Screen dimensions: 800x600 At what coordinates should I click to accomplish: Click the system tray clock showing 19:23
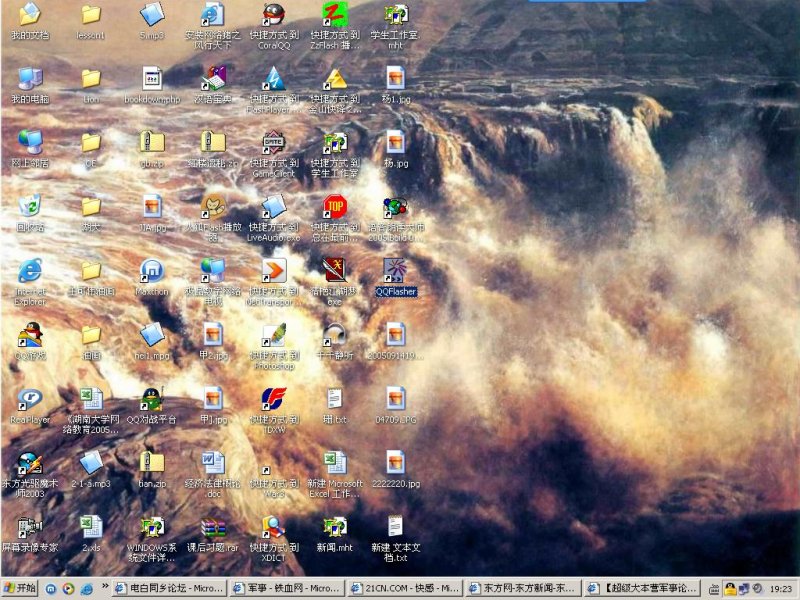781,589
